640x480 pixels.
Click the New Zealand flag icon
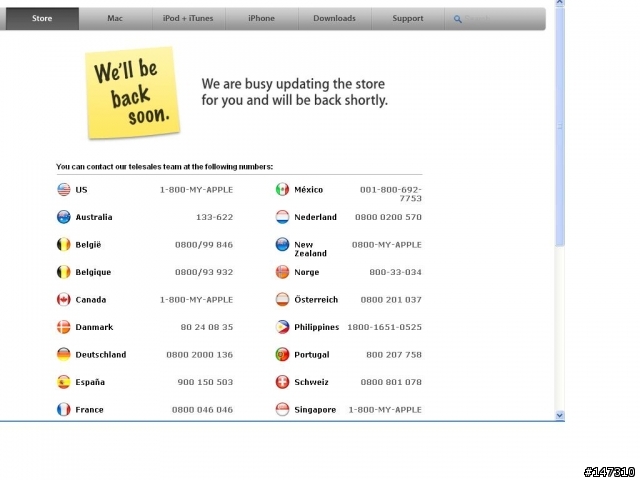[x=282, y=244]
